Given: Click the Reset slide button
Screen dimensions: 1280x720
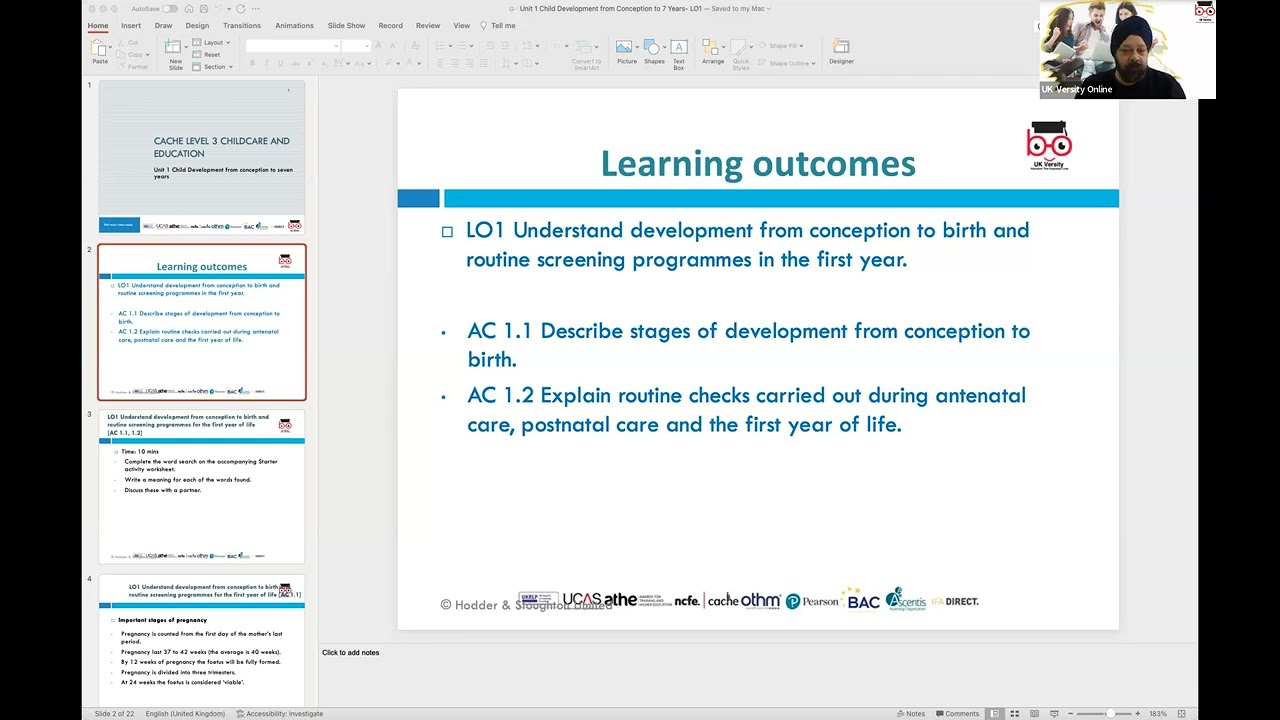Looking at the screenshot, I should point(207,55).
